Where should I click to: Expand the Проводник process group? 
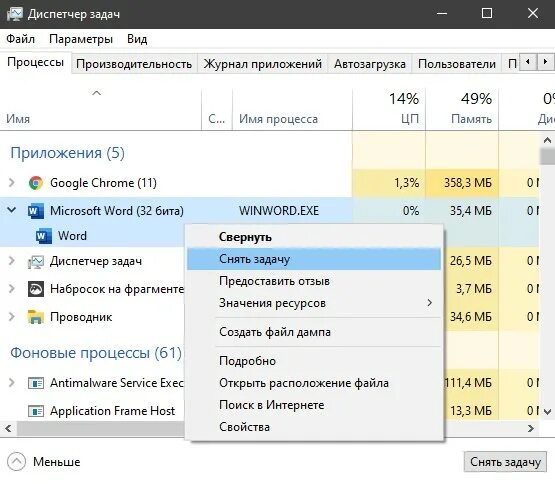click(12, 317)
